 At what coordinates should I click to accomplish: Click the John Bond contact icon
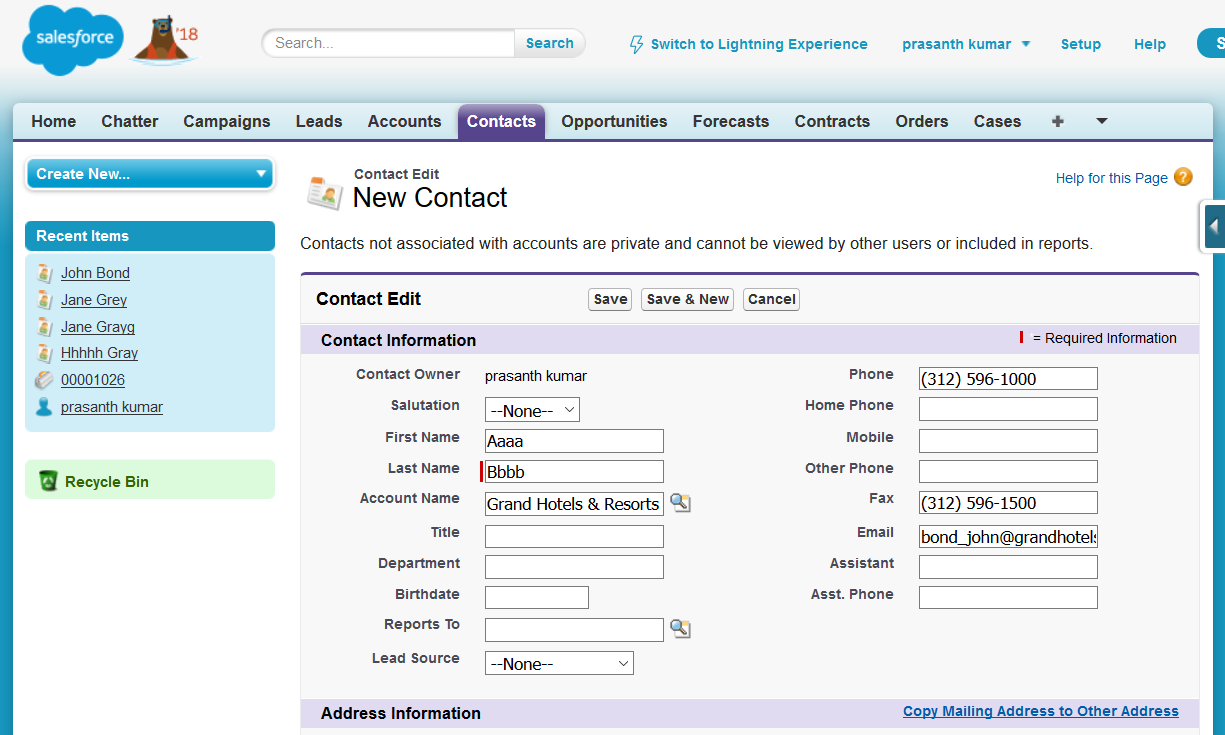[x=43, y=273]
